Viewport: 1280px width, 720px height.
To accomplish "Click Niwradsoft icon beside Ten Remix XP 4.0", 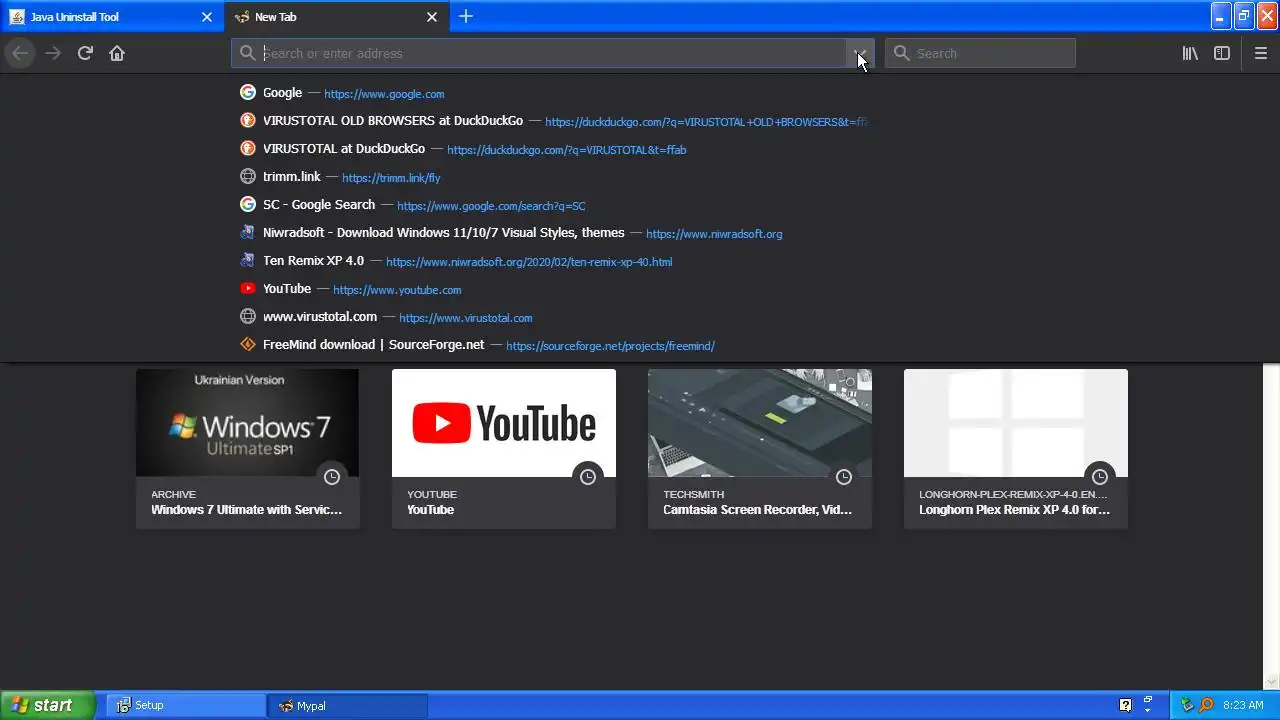I will [248, 261].
